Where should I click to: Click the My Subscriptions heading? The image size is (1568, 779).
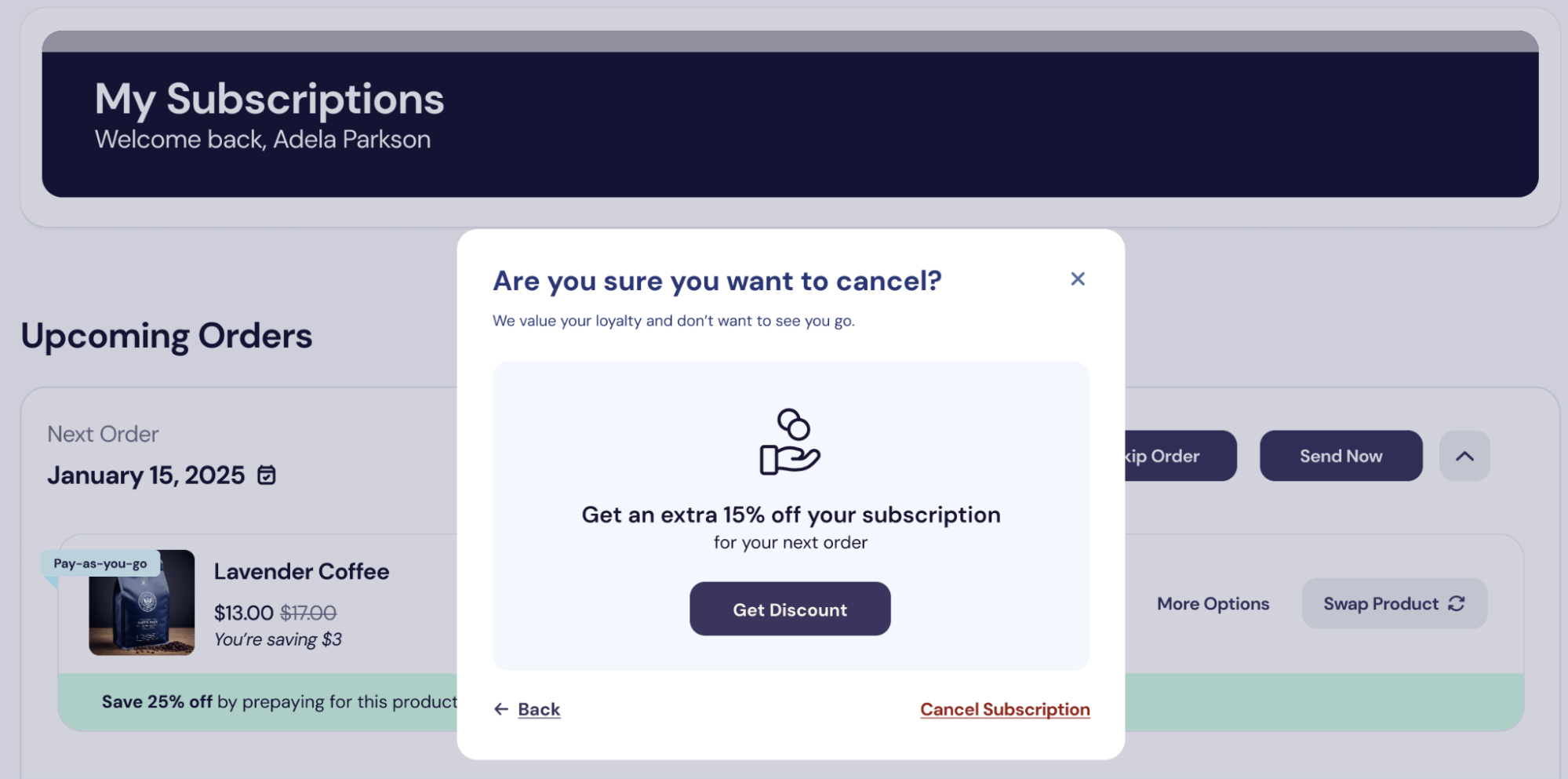[x=269, y=100]
